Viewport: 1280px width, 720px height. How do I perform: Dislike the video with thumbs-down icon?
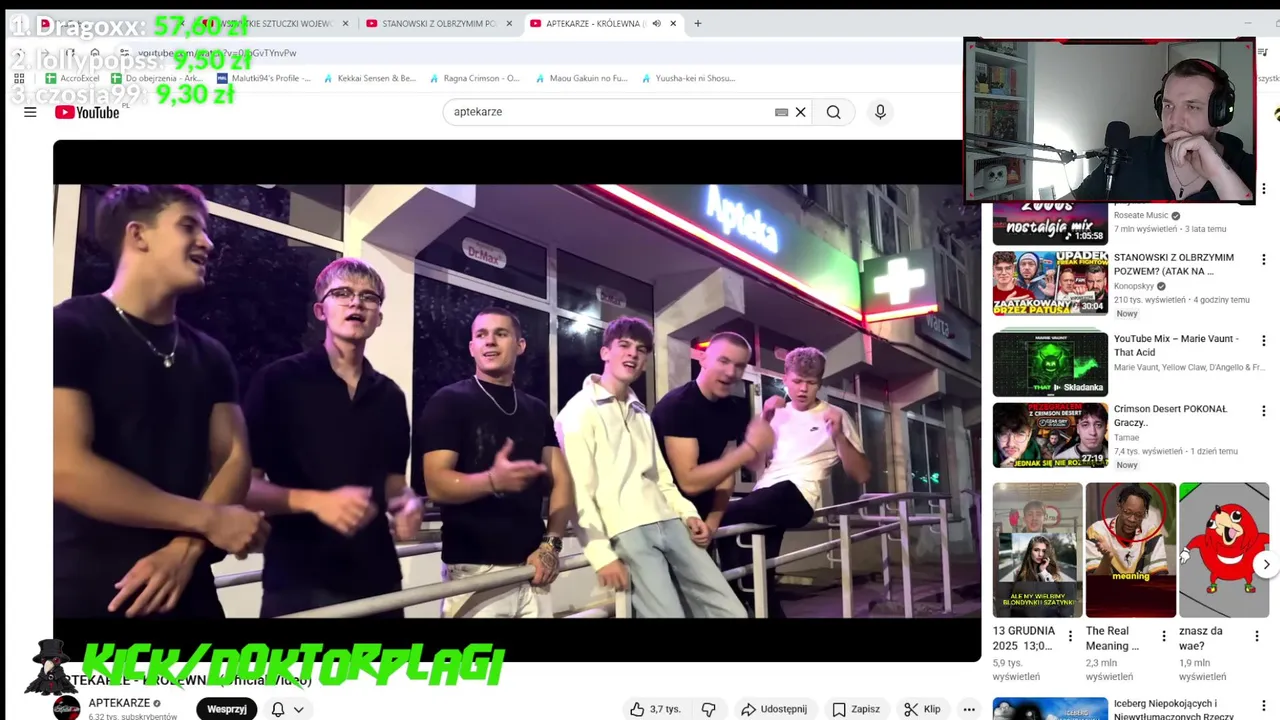709,709
